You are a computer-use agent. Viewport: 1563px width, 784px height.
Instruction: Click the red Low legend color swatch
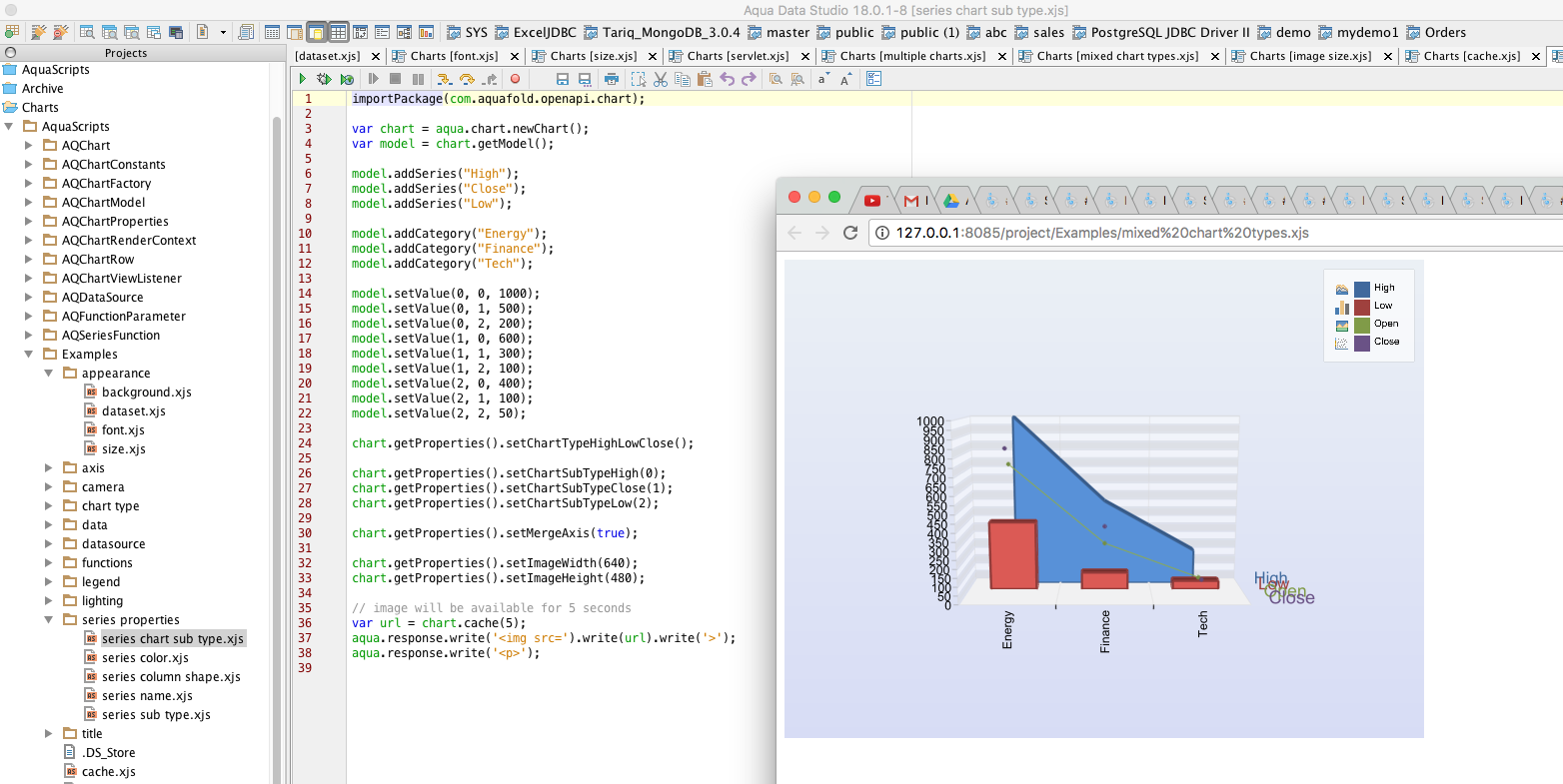tap(1362, 307)
